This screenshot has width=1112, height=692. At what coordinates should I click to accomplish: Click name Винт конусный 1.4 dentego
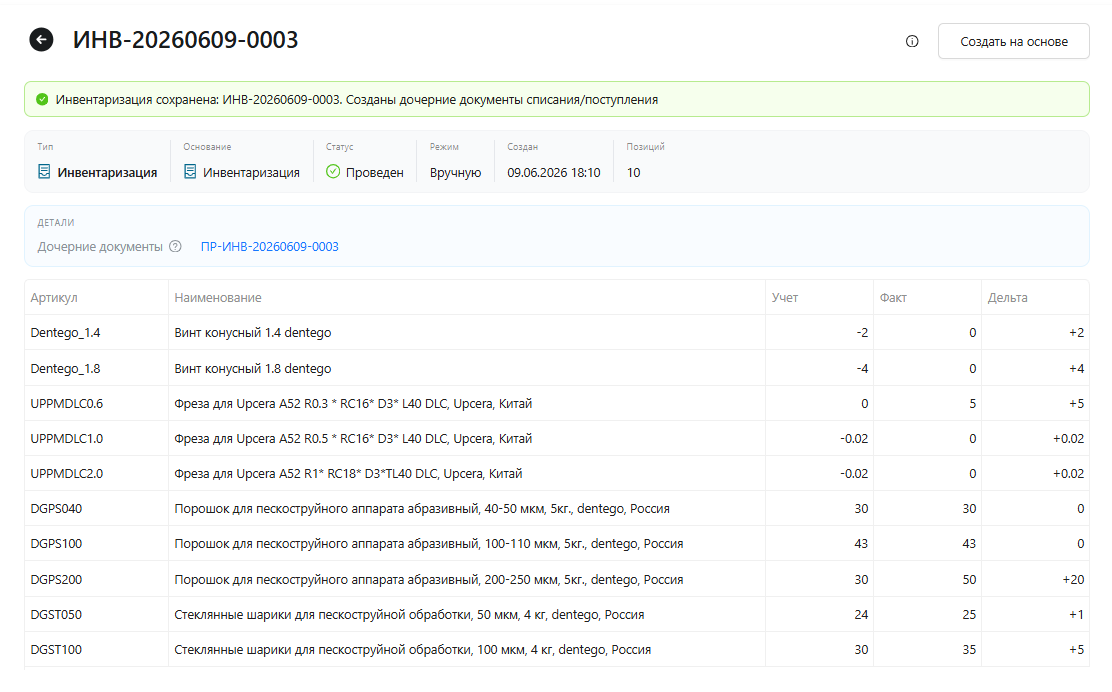point(252,333)
